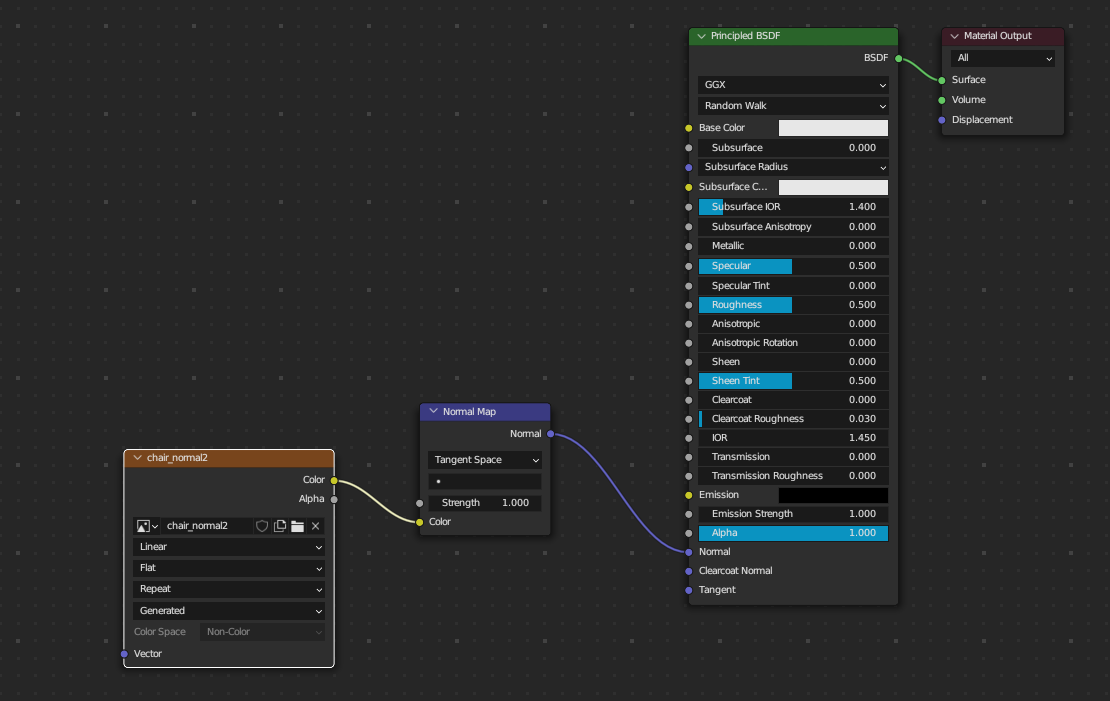Click the UV map field in Normal Map node
This screenshot has height=701, width=1110.
tap(485, 481)
